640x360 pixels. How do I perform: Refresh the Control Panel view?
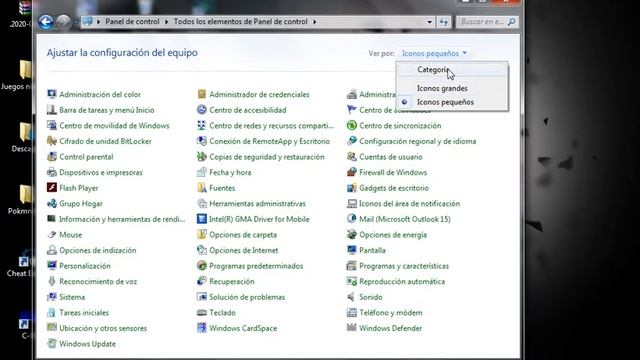pyautogui.click(x=444, y=22)
